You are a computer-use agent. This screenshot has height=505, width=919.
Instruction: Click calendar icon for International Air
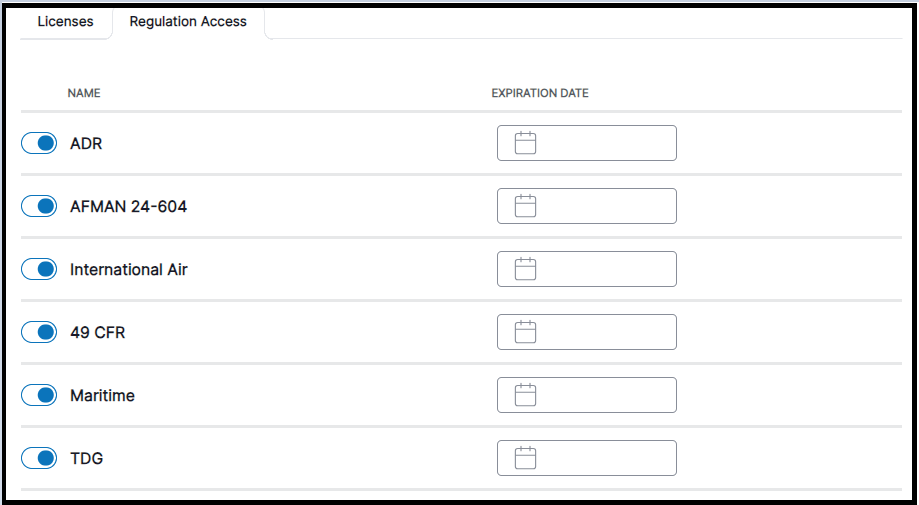(525, 269)
